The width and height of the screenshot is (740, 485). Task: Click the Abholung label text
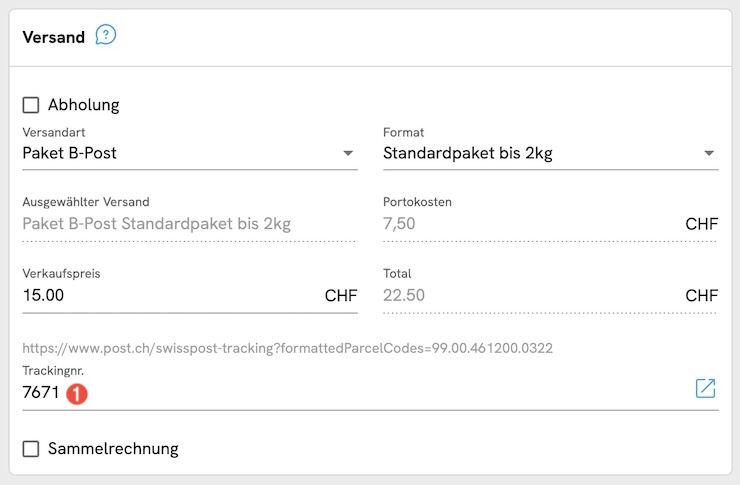click(x=83, y=104)
